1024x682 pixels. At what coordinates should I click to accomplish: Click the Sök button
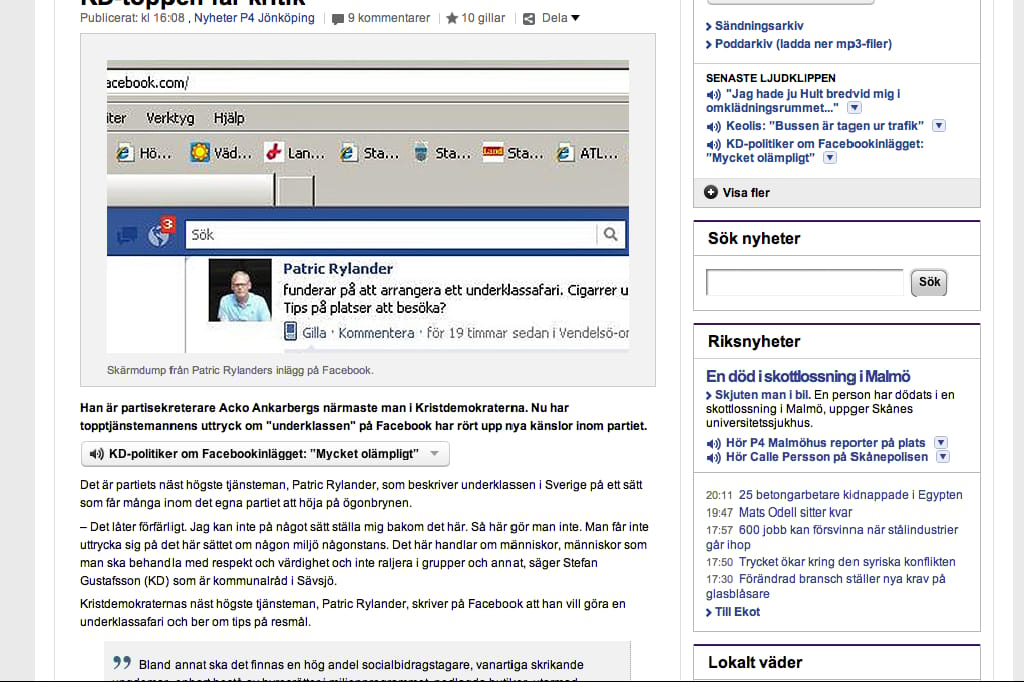(x=929, y=282)
